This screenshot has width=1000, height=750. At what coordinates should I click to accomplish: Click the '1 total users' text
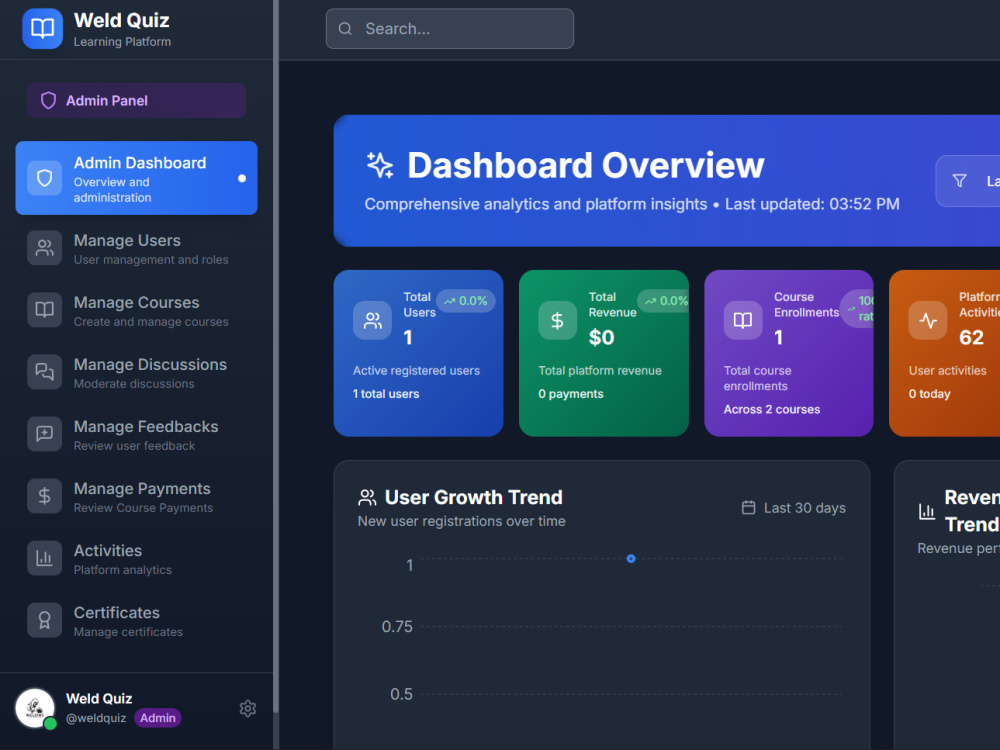[x=386, y=394]
